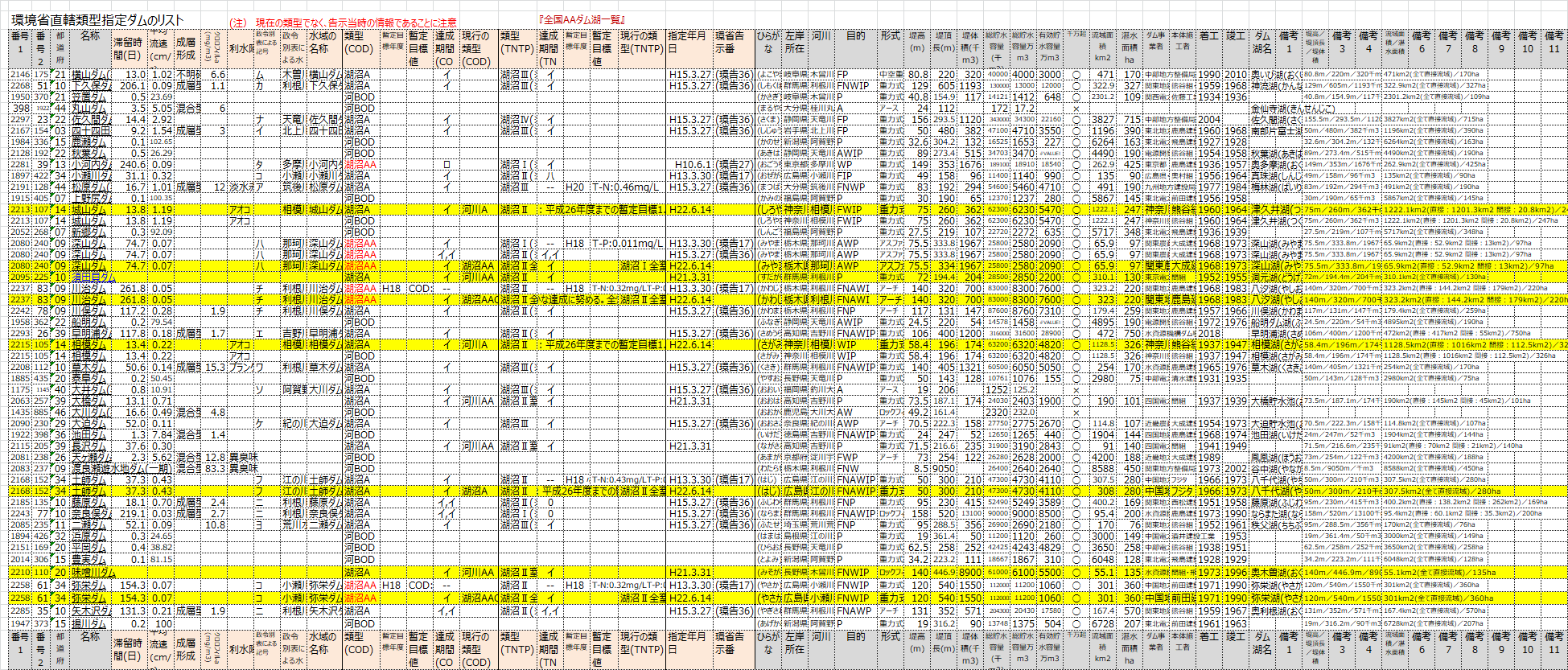Select the 河川A cell in 土師ダム row
Image resolution: width=1568 pixels, height=670 pixels.
pyautogui.click(x=479, y=491)
